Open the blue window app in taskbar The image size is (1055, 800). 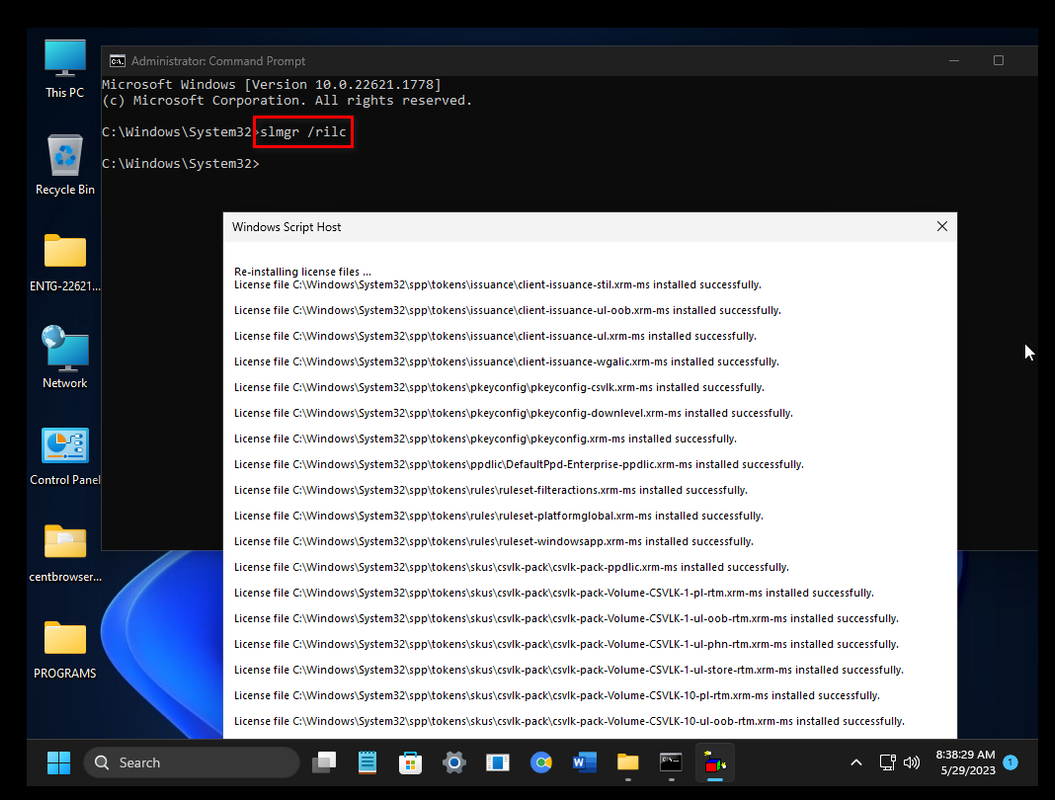[x=497, y=762]
